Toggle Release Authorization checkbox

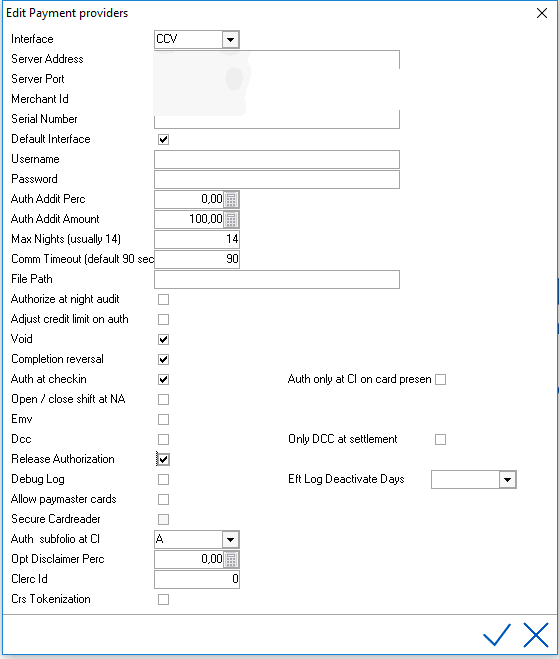(163, 459)
